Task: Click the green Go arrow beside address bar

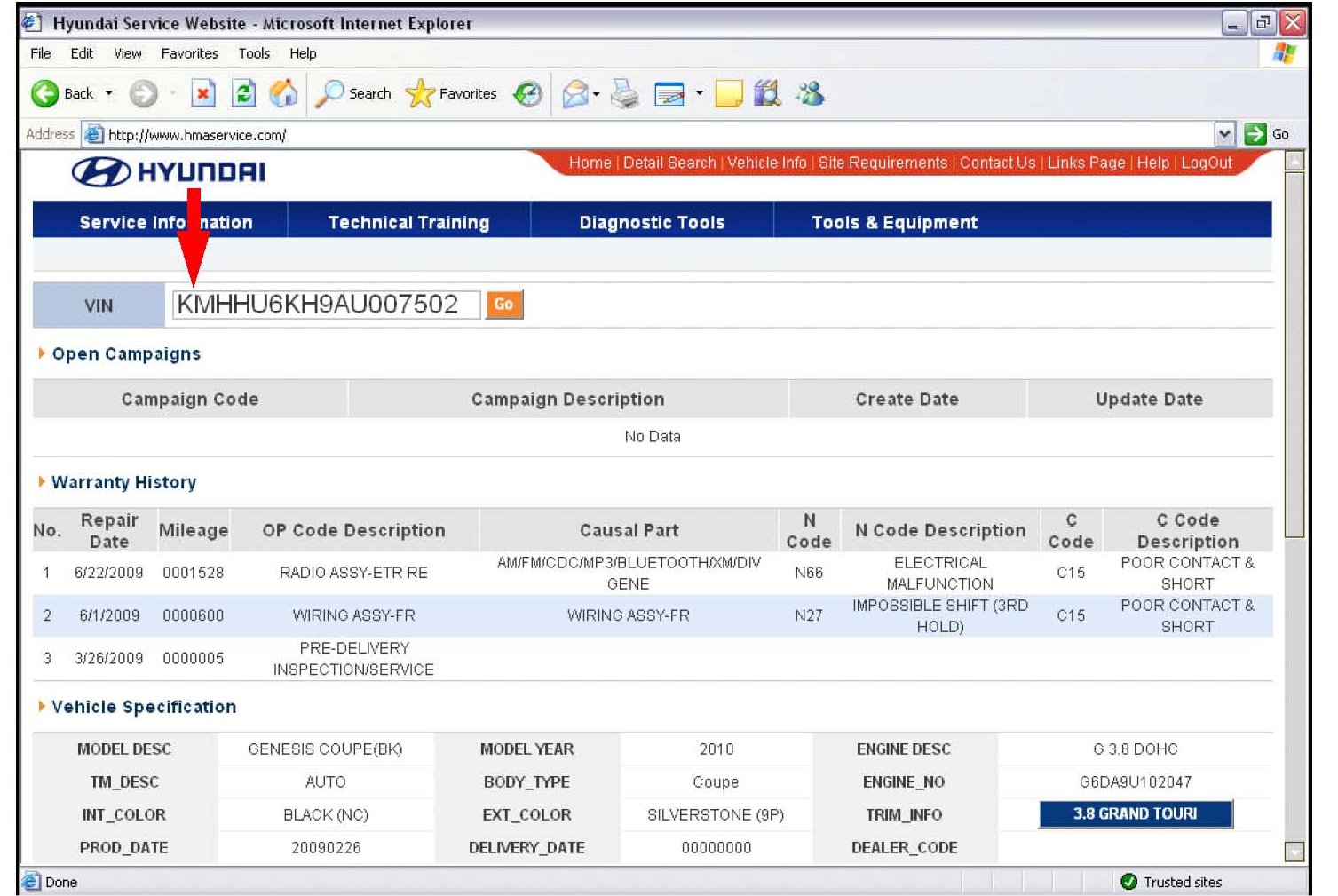Action: (x=1255, y=134)
